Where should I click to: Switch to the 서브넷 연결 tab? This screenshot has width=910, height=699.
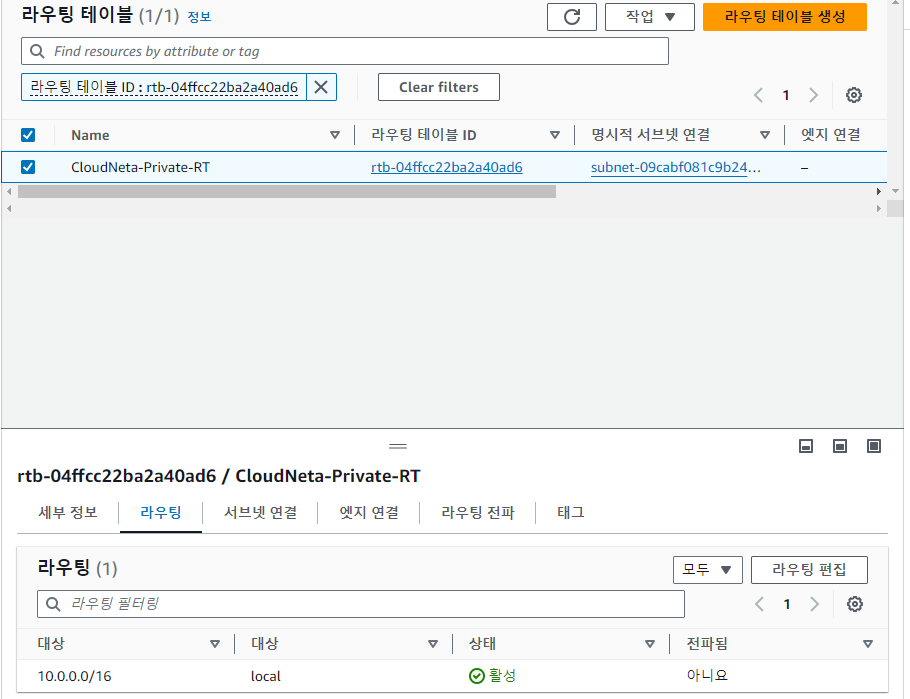261,513
